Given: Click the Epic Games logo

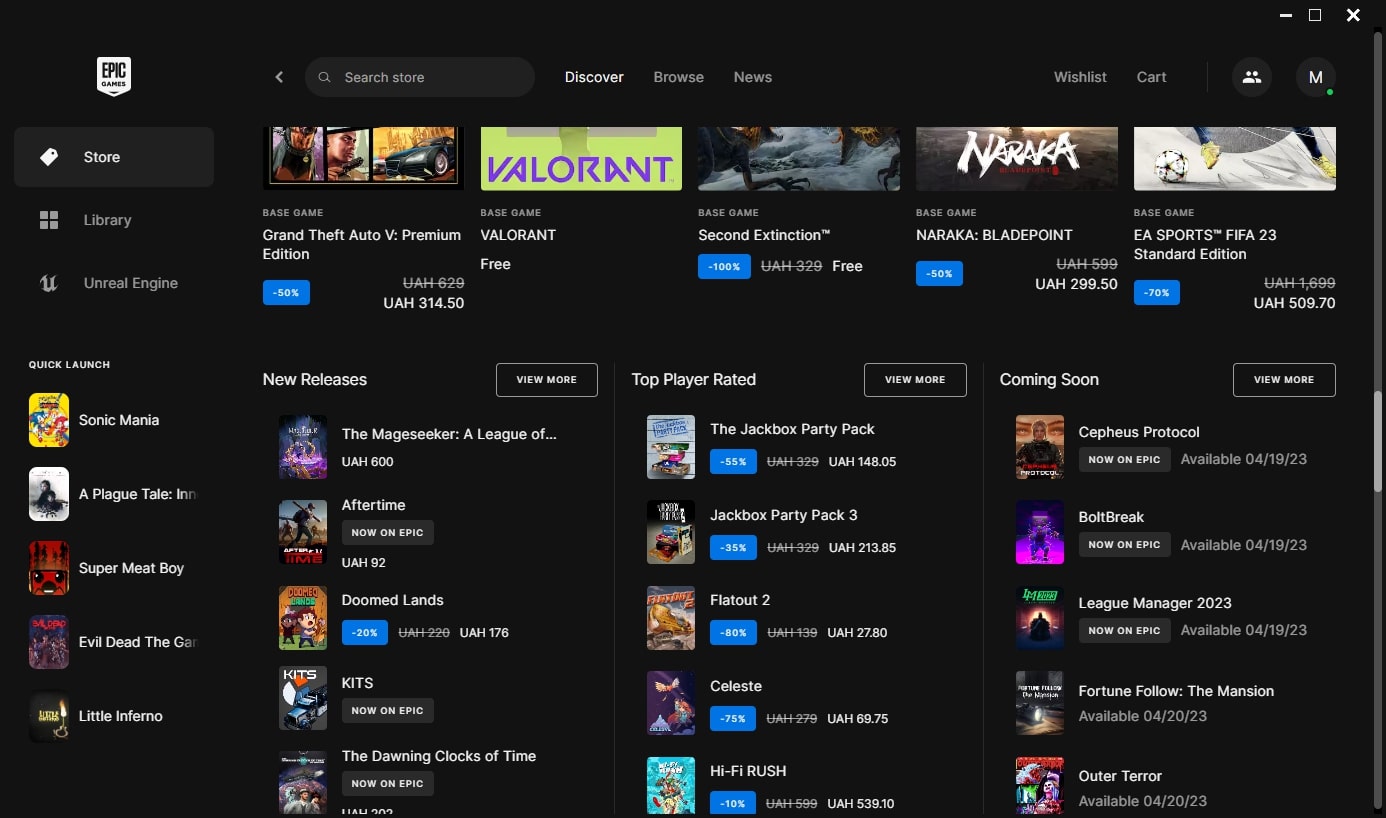Looking at the screenshot, I should tap(114, 77).
